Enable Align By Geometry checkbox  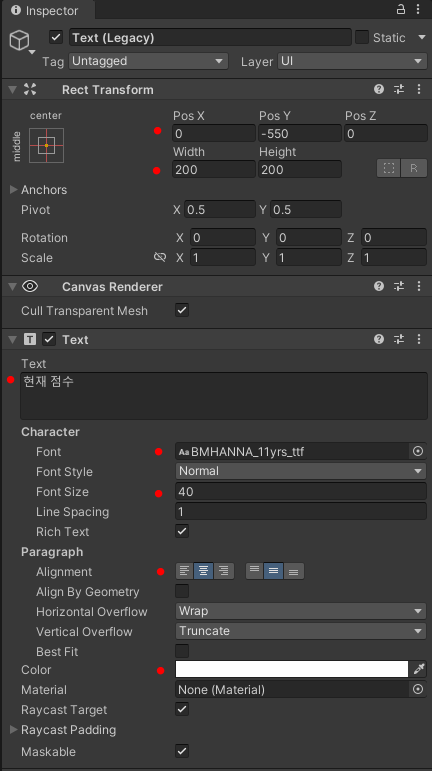tap(182, 591)
